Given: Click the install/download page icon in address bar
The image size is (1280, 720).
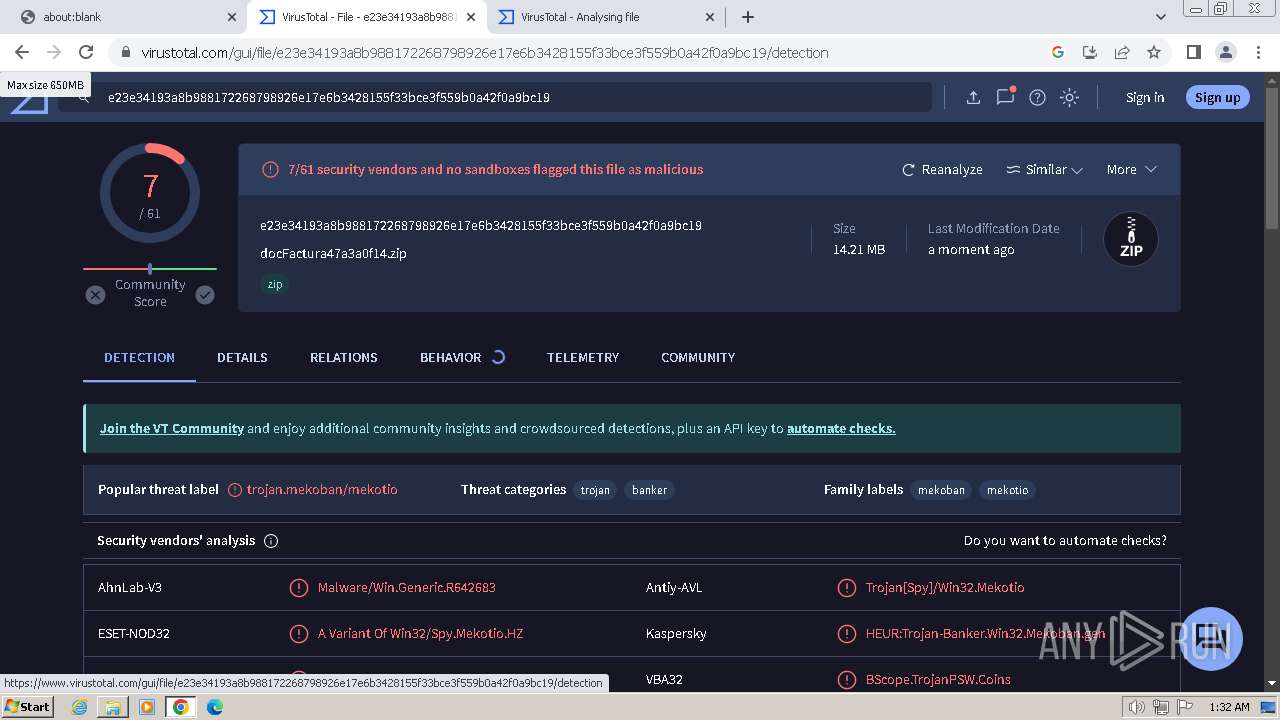Looking at the screenshot, I should pyautogui.click(x=1090, y=52).
